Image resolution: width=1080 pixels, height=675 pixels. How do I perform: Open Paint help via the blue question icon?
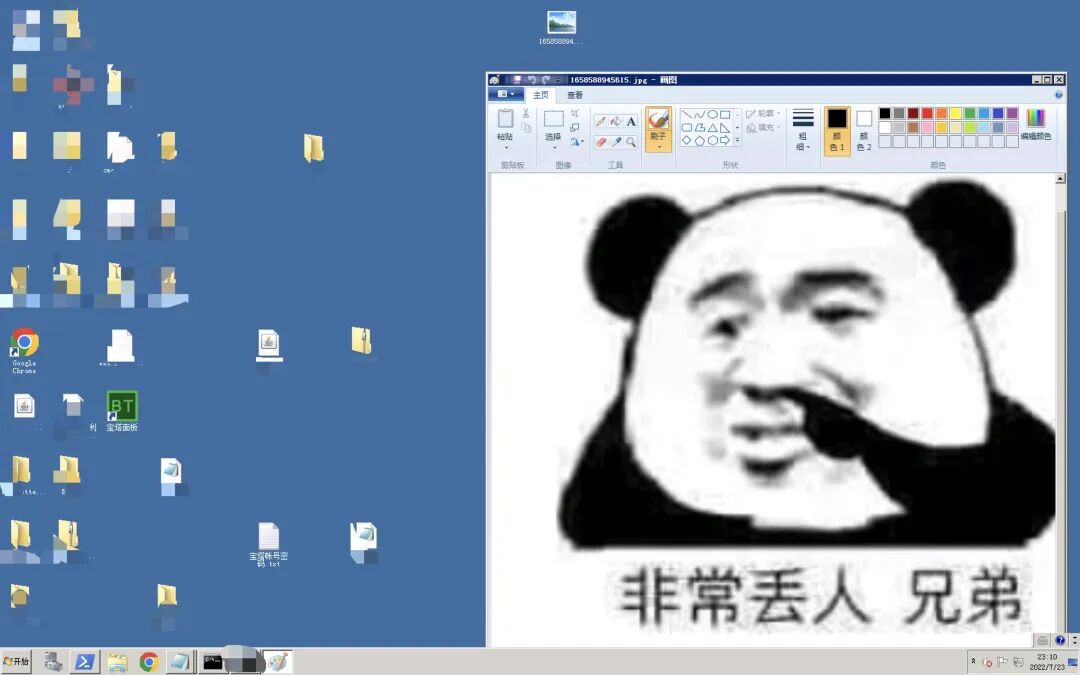[1059, 95]
